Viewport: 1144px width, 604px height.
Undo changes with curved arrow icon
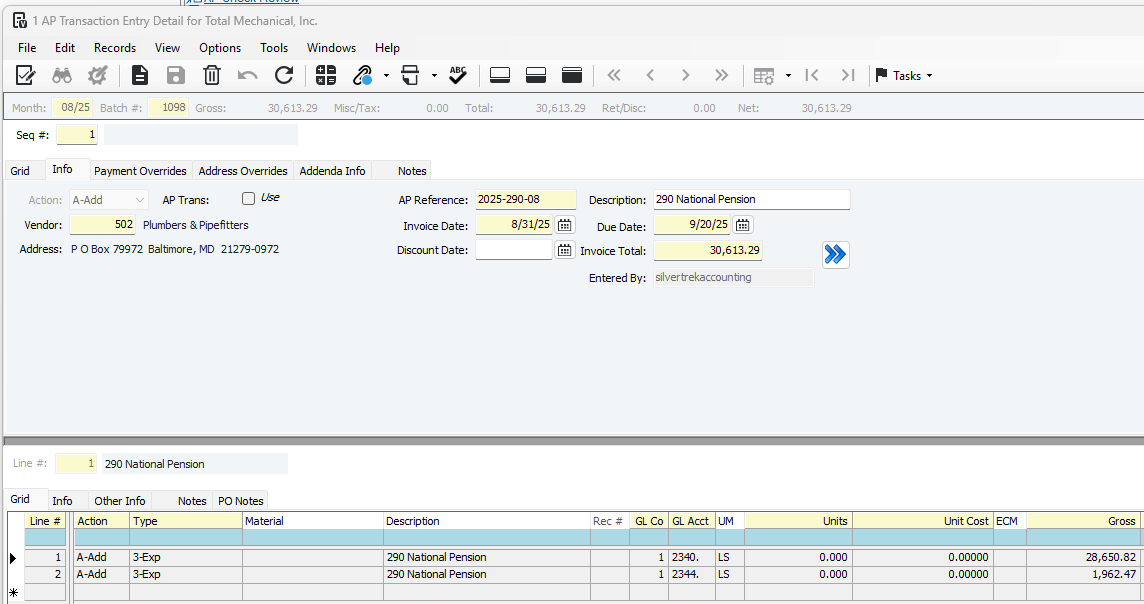(x=247, y=75)
